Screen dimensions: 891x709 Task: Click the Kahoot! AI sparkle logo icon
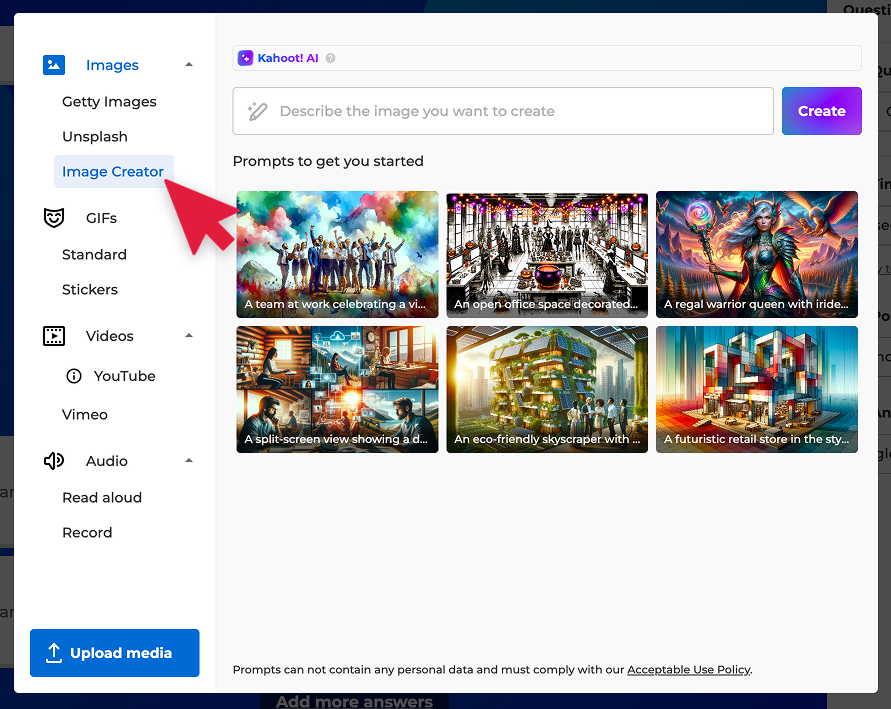245,58
